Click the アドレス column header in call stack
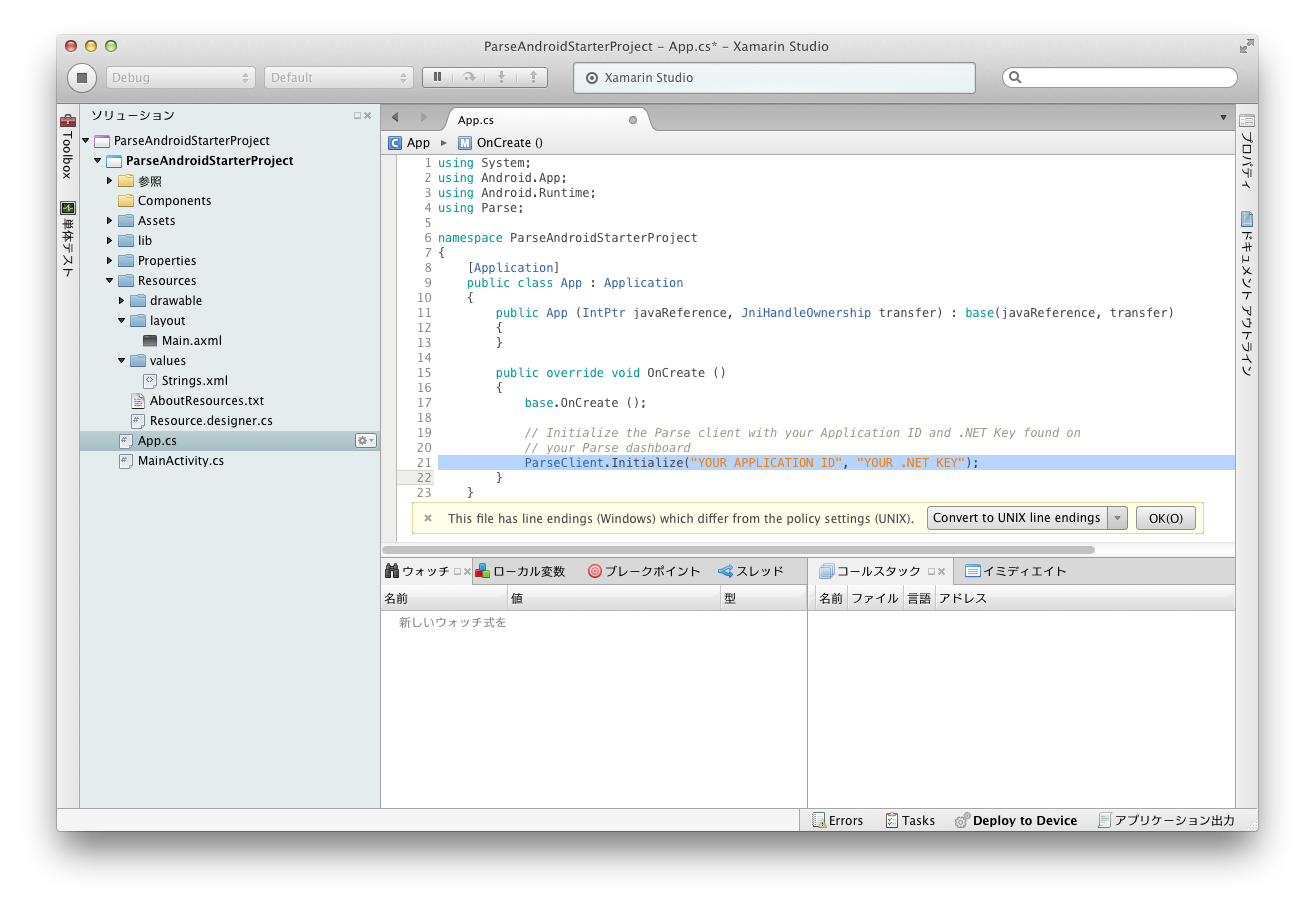Screen dimensions: 1315x910 [1085, 598]
